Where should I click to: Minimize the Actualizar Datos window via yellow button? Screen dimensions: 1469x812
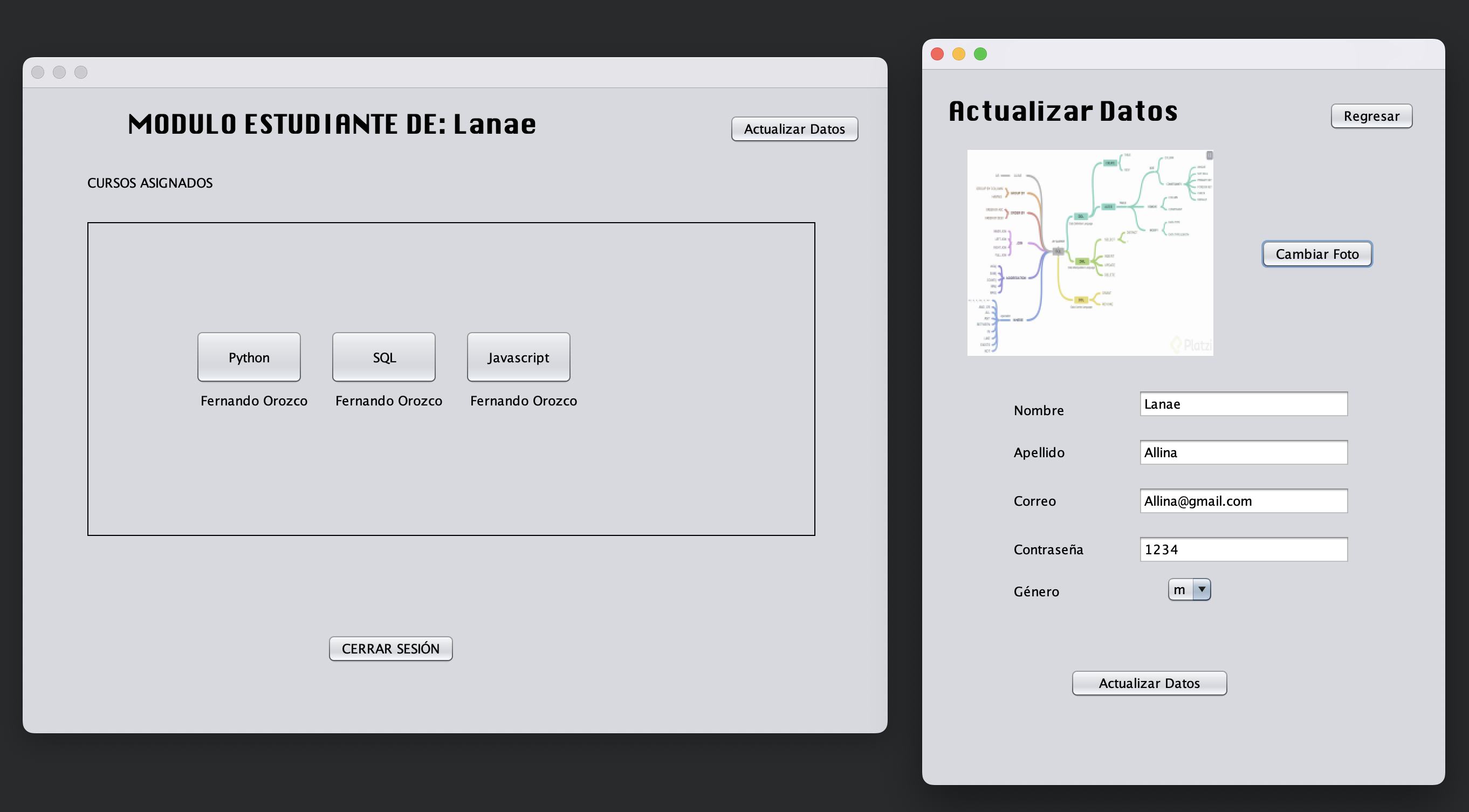pos(959,54)
